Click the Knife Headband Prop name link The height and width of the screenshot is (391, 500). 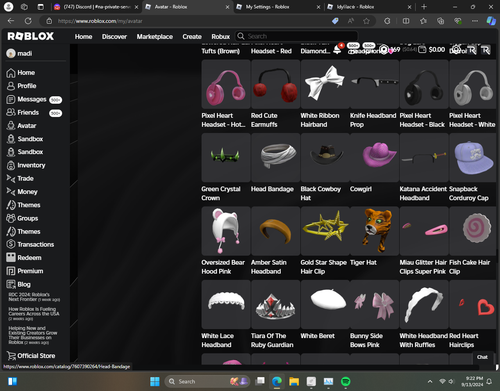373,120
